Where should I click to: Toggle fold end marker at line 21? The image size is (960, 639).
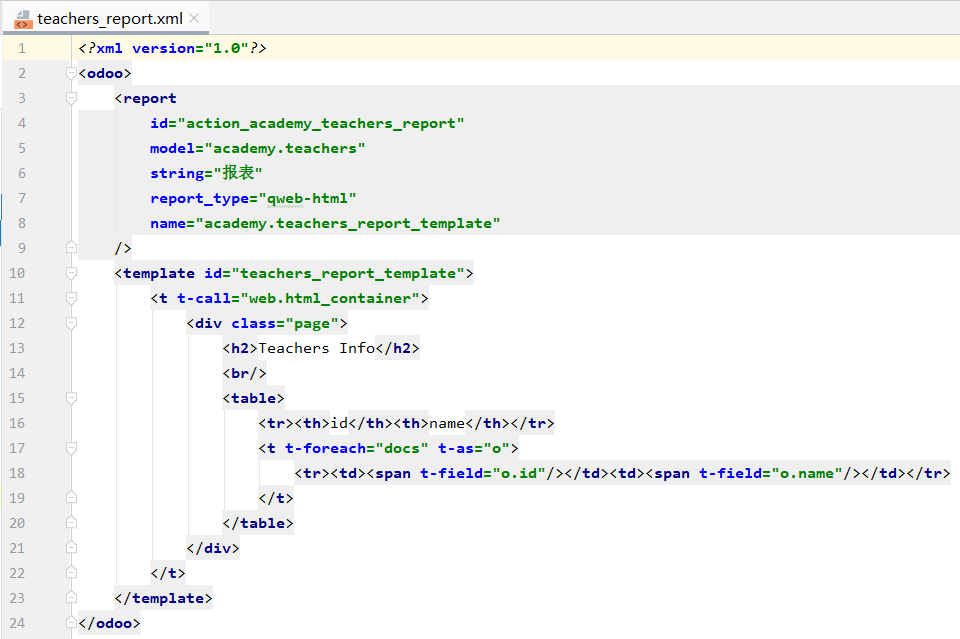[x=71, y=548]
